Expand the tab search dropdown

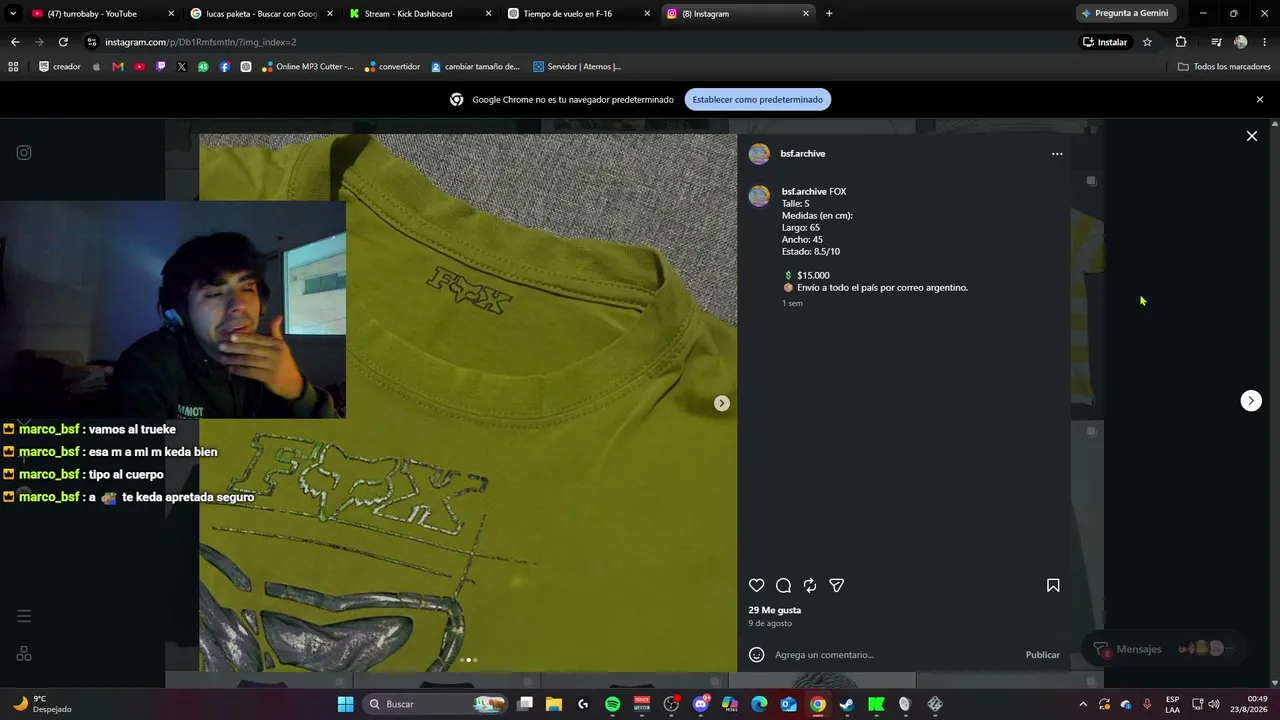pos(13,14)
